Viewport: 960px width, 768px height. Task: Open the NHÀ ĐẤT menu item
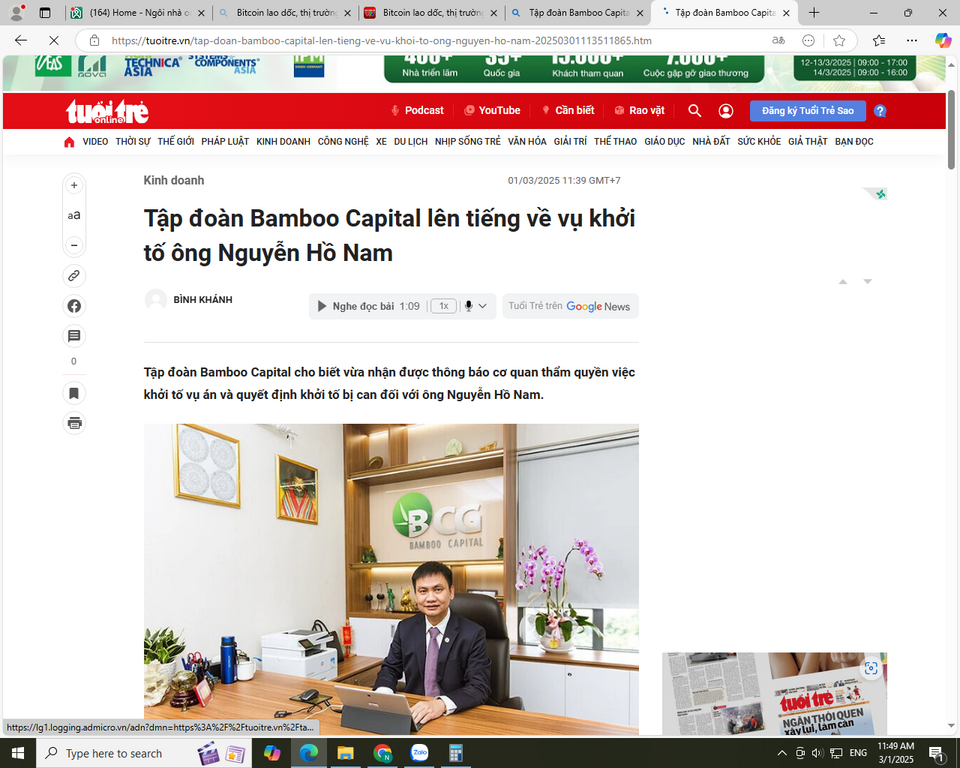(711, 142)
